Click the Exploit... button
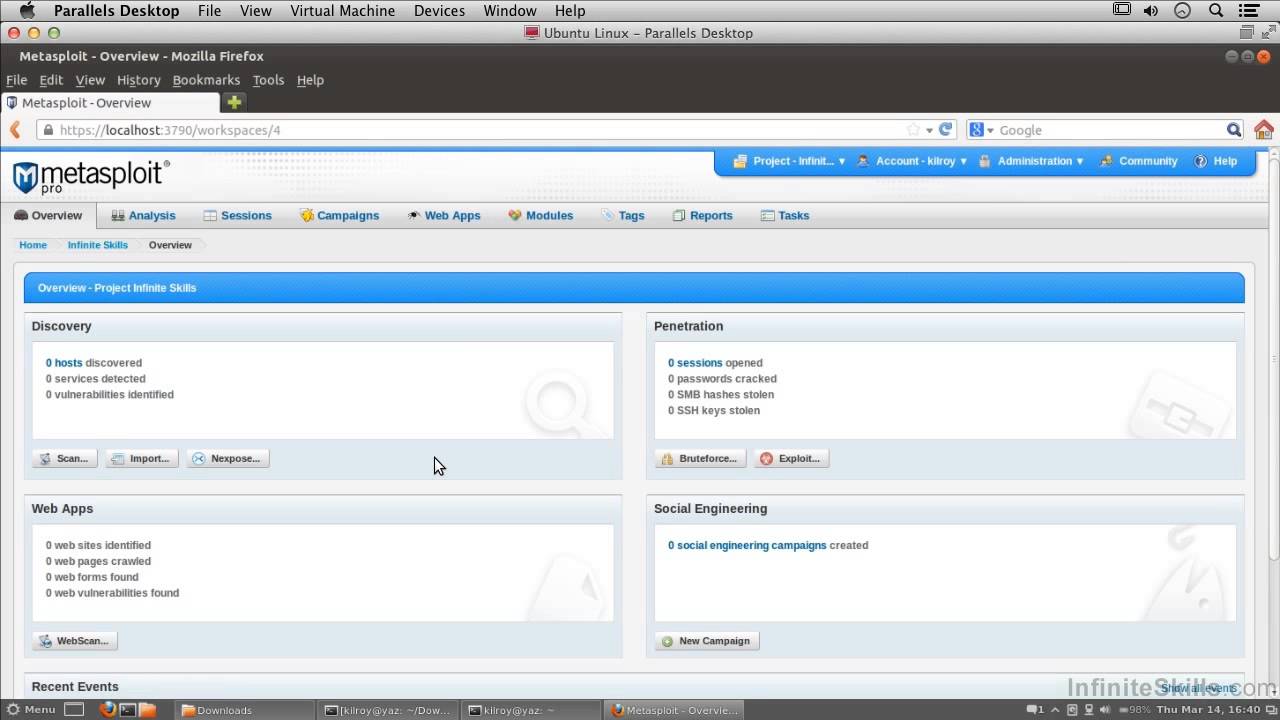This screenshot has width=1280, height=720. pos(791,458)
